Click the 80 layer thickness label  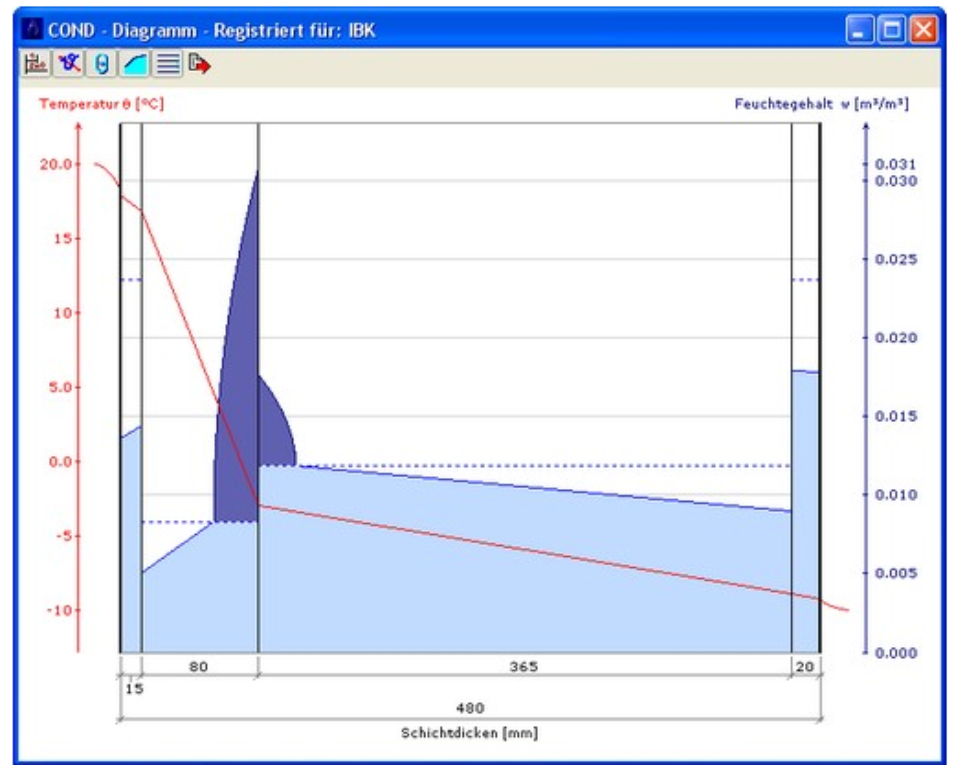pyautogui.click(x=199, y=667)
